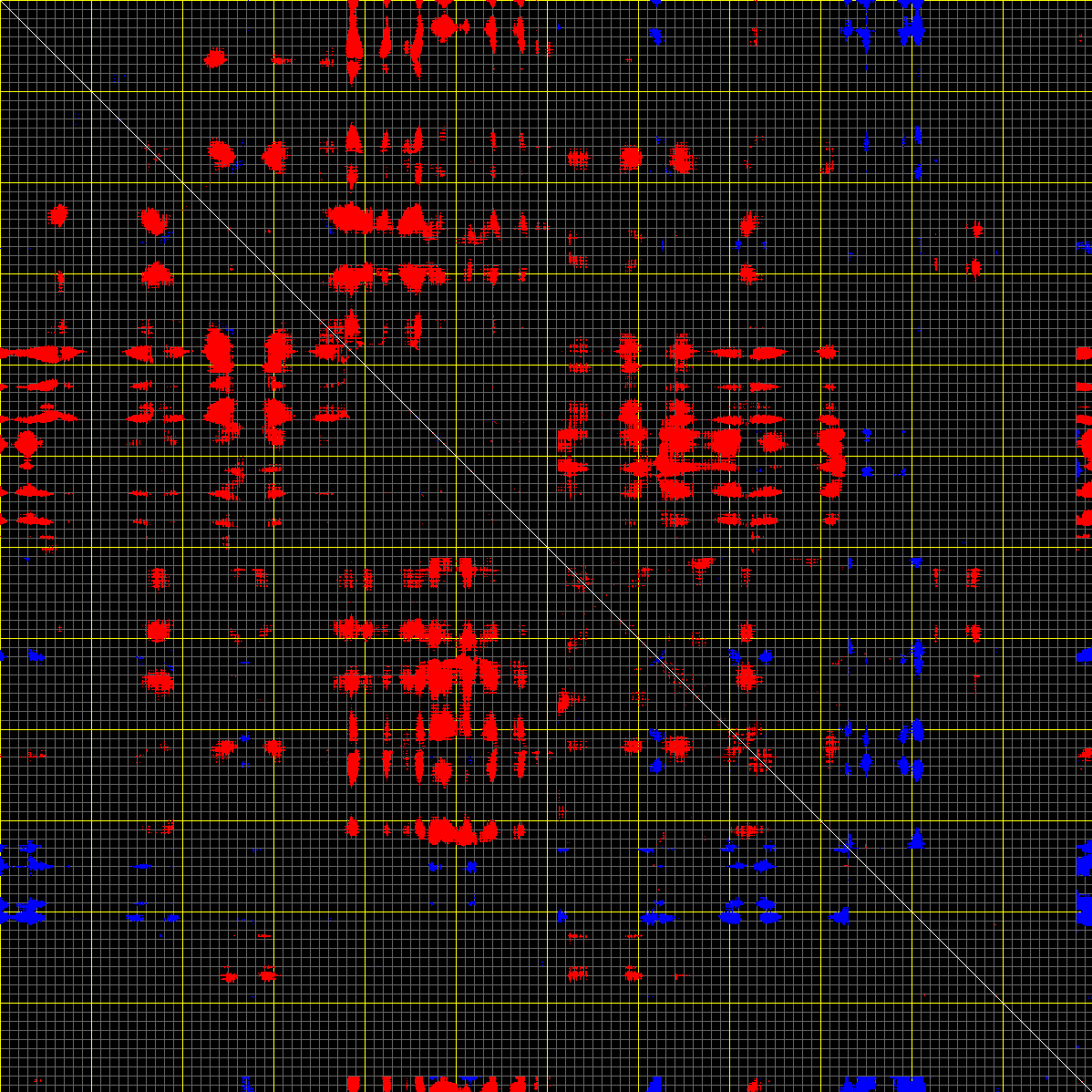Click the large blue cluster at bottom-left edge
Image resolution: width=1092 pixels, height=1092 pixels.
[x=27, y=911]
